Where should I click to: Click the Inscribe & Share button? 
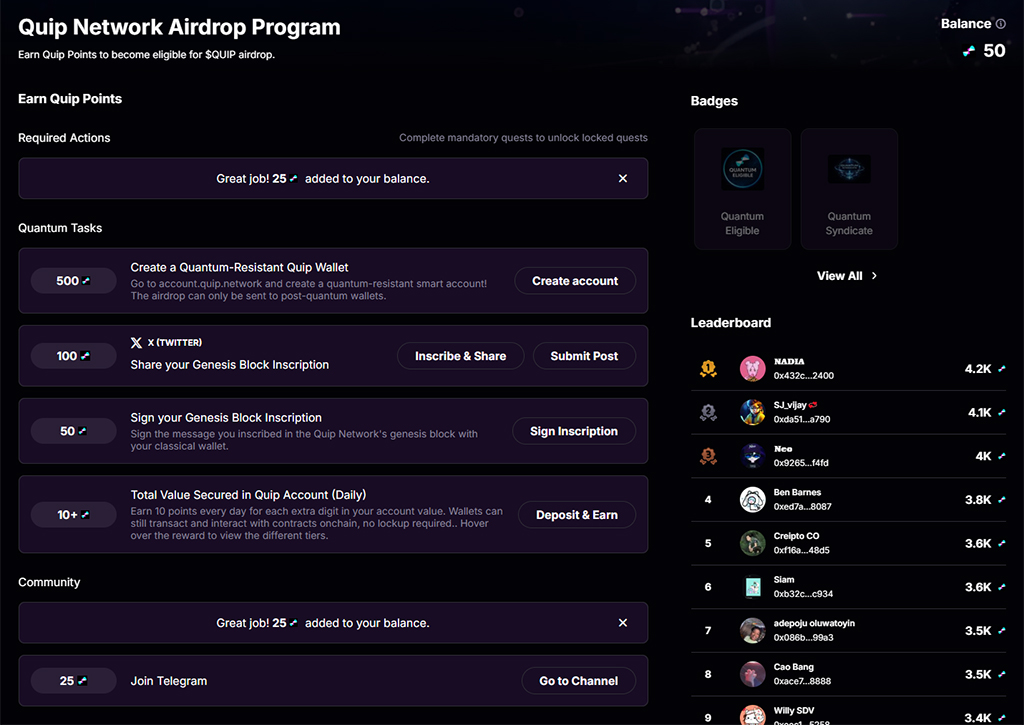tap(460, 356)
